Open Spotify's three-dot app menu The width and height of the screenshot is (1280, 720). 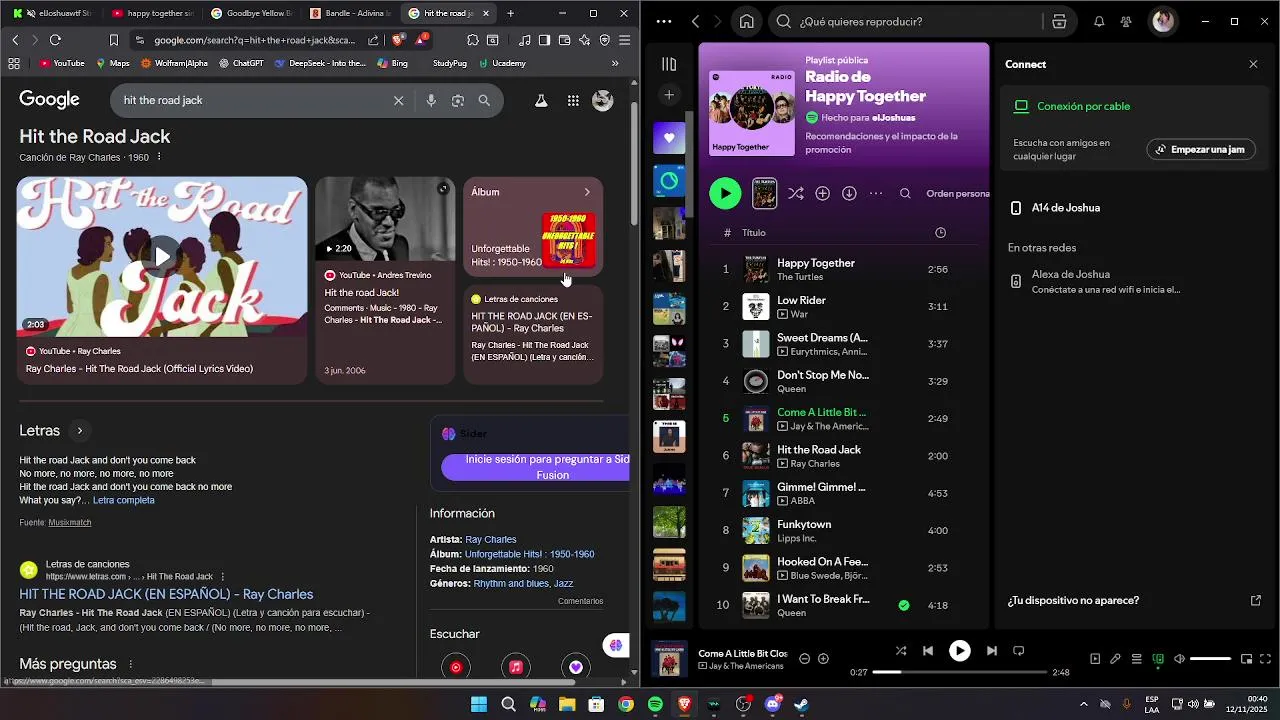click(664, 21)
